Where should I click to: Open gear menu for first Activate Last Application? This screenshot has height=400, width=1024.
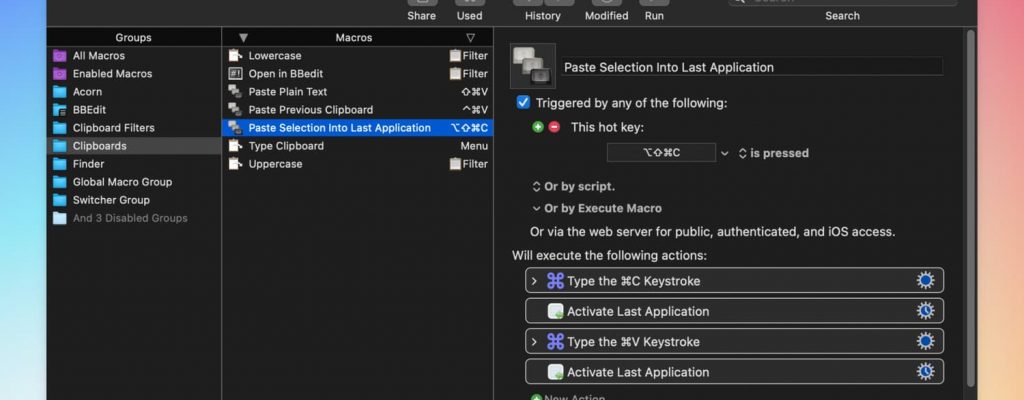coord(925,311)
